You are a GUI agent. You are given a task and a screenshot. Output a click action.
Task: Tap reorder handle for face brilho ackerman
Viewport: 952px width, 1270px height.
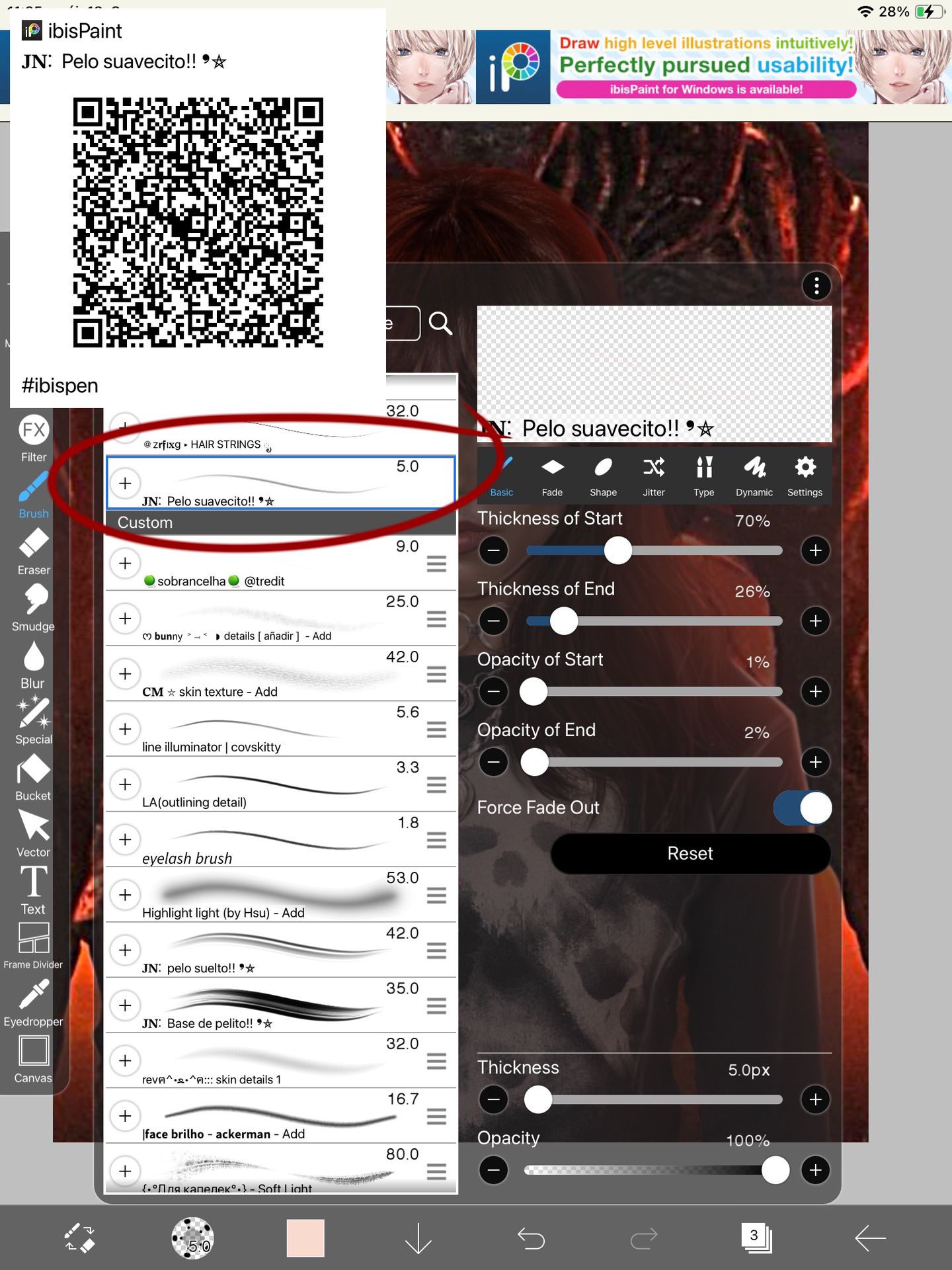coord(436,1117)
